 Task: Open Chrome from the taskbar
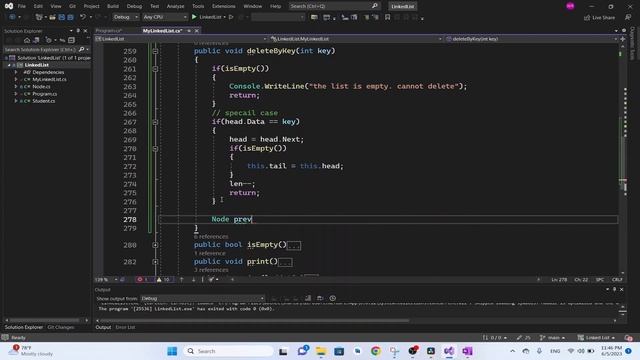pos(376,351)
